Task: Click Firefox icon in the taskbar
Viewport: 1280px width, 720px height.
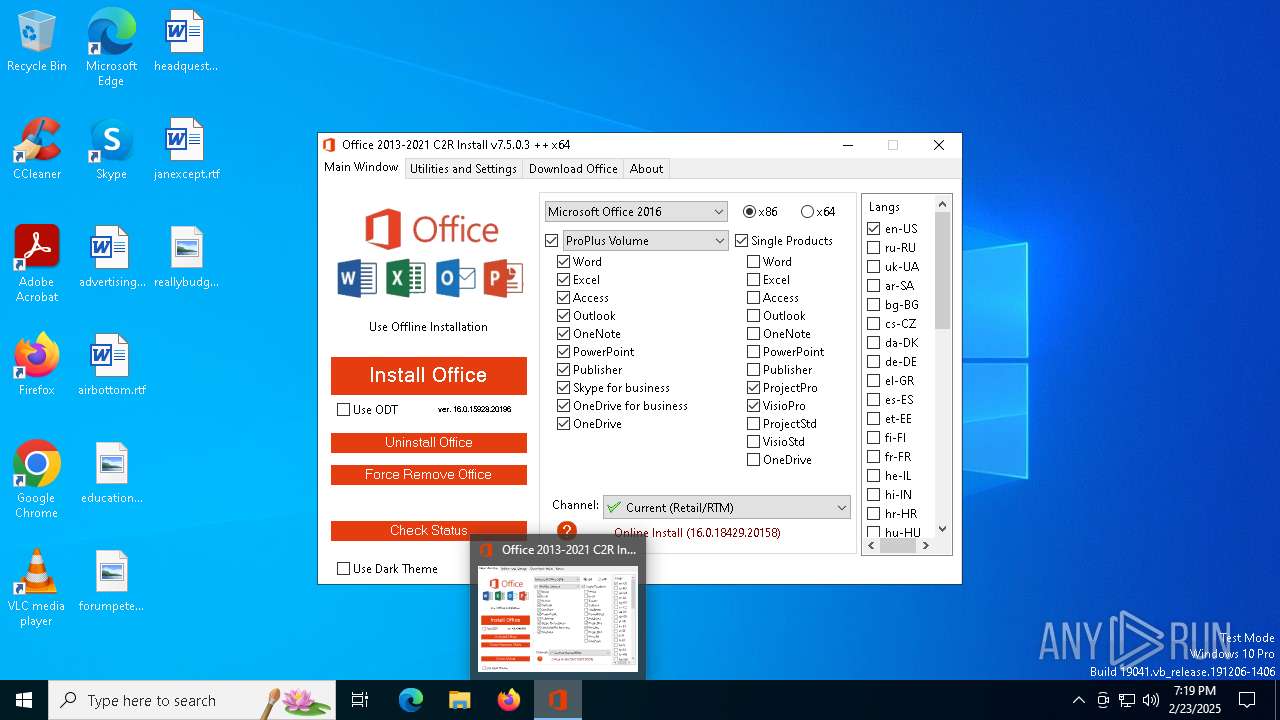Action: [x=508, y=700]
